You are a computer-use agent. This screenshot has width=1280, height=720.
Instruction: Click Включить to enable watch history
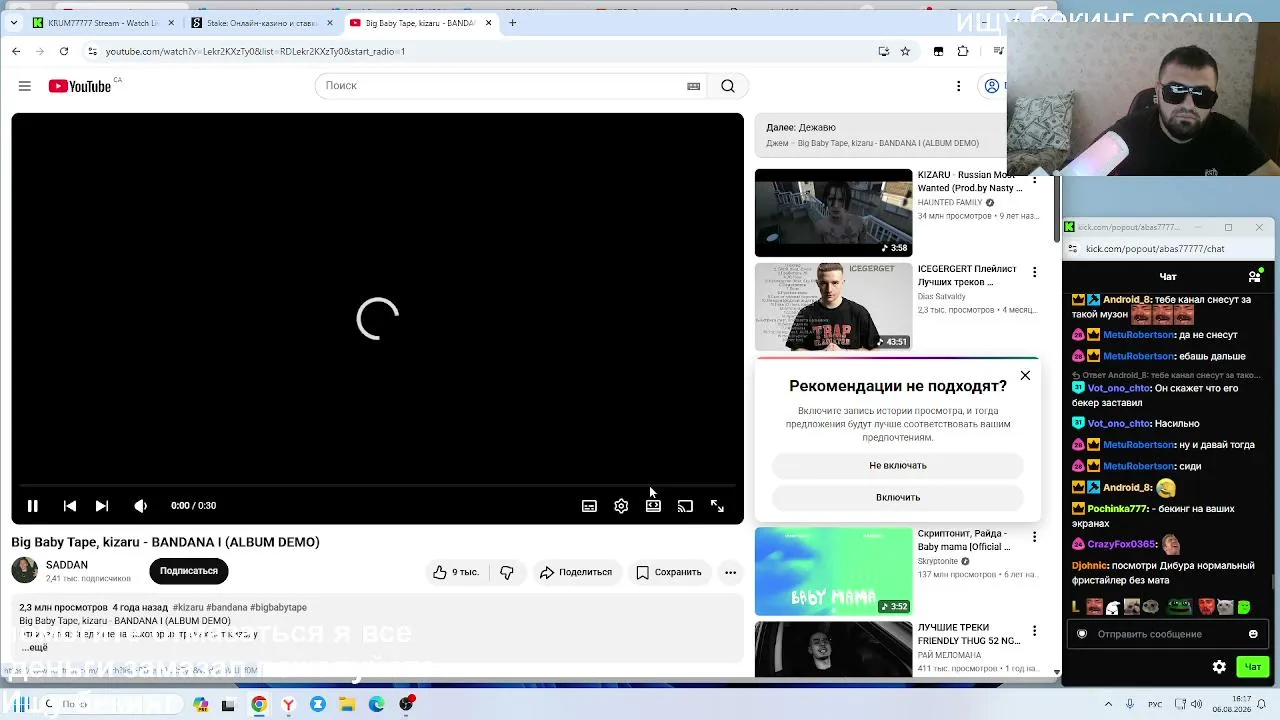tap(898, 497)
